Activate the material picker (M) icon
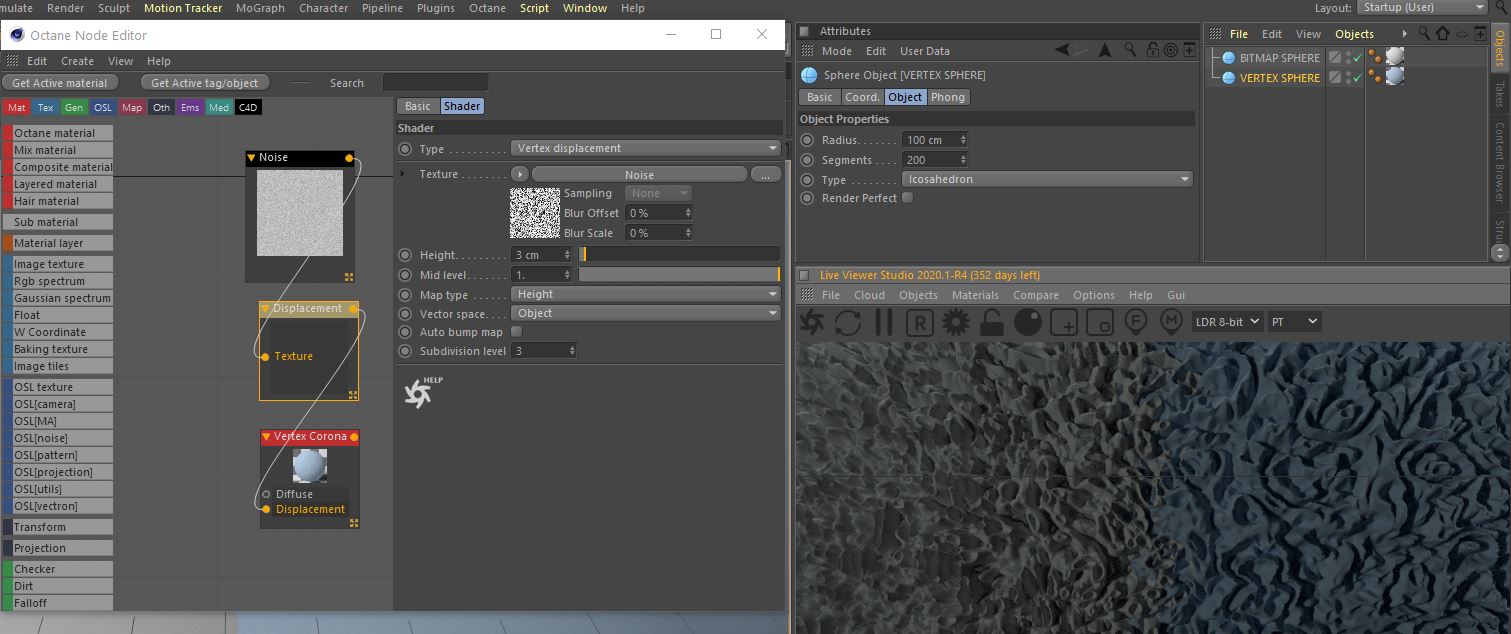The height and width of the screenshot is (634, 1511). click(x=1171, y=322)
